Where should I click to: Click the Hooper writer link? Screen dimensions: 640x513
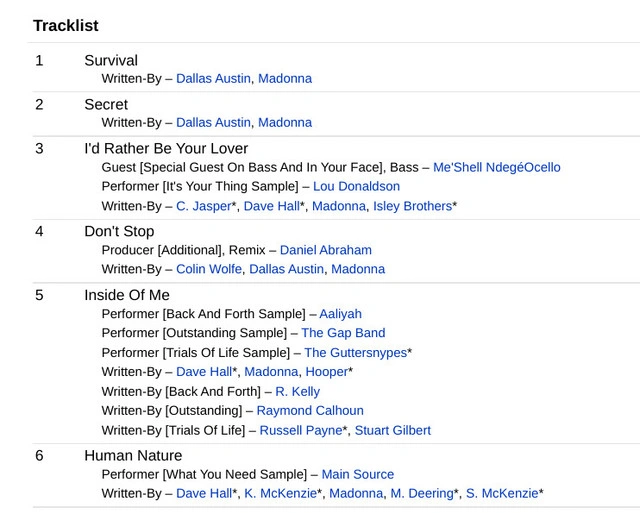point(326,372)
